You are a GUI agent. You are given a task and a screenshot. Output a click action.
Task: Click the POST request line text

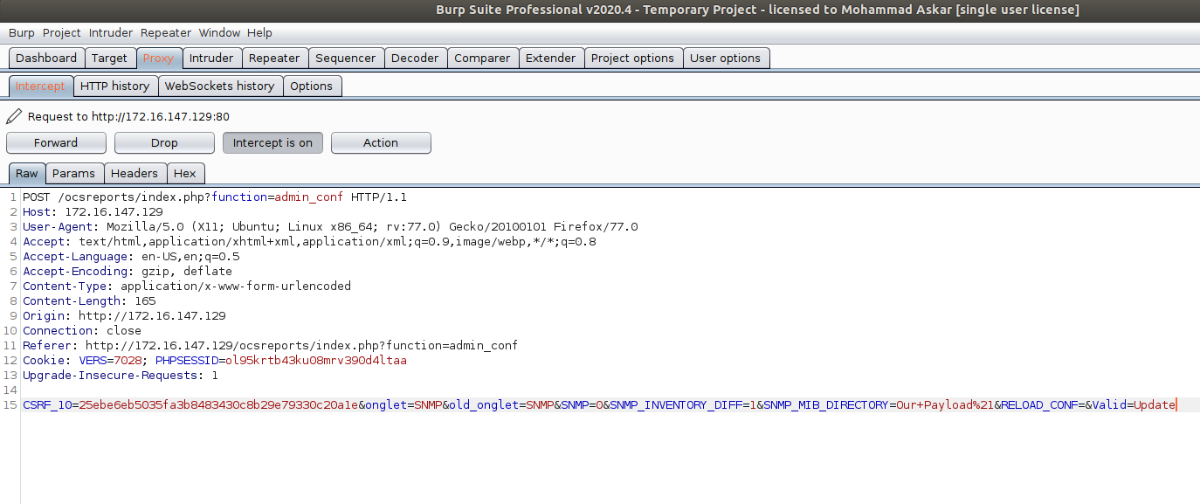(215, 197)
